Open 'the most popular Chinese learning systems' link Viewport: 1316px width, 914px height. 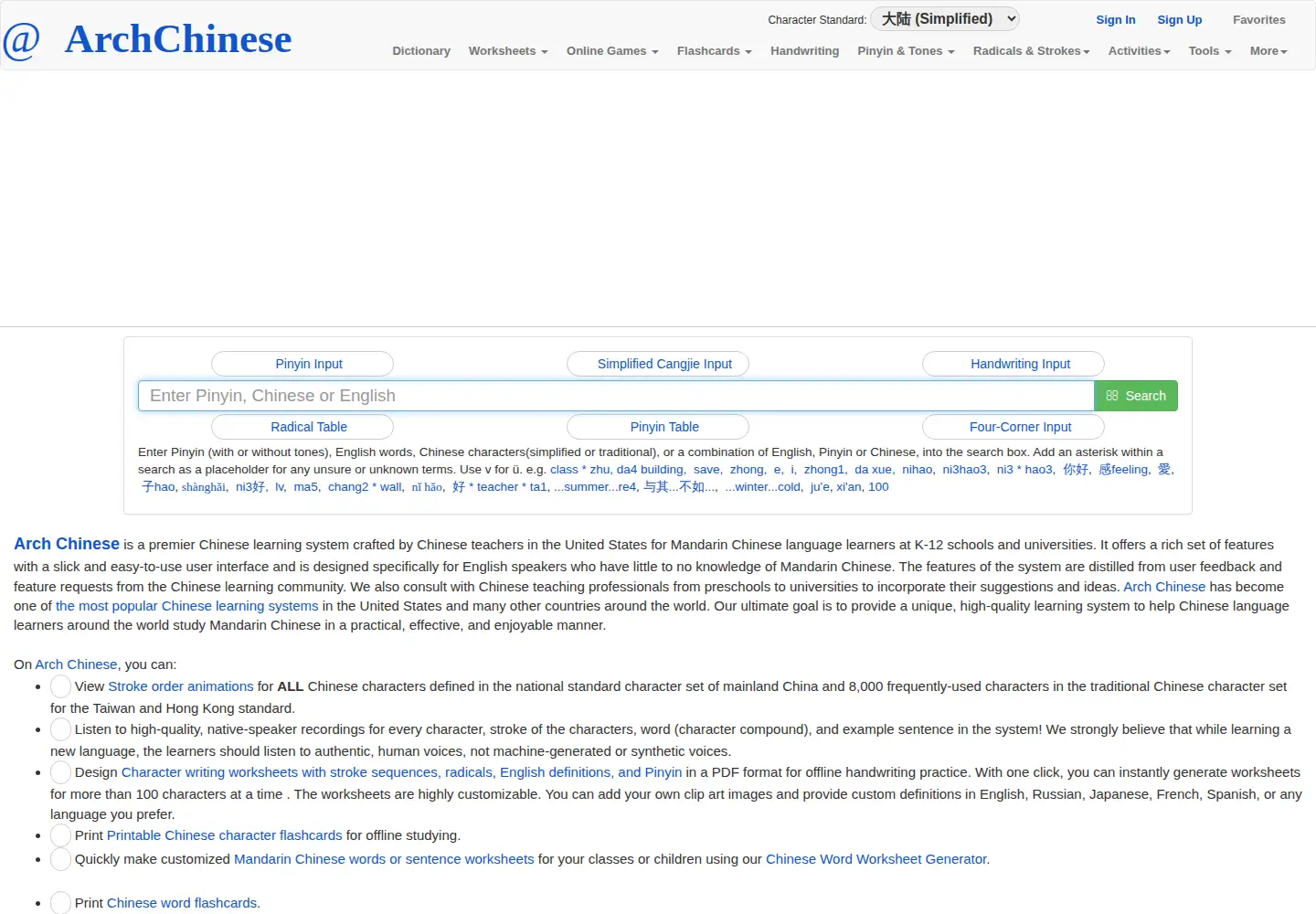[187, 606]
